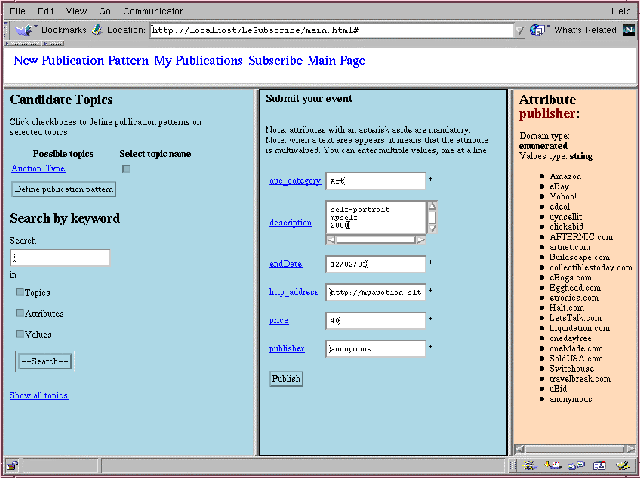
Task: Click the component bar drag handle
Action: coord(513,465)
